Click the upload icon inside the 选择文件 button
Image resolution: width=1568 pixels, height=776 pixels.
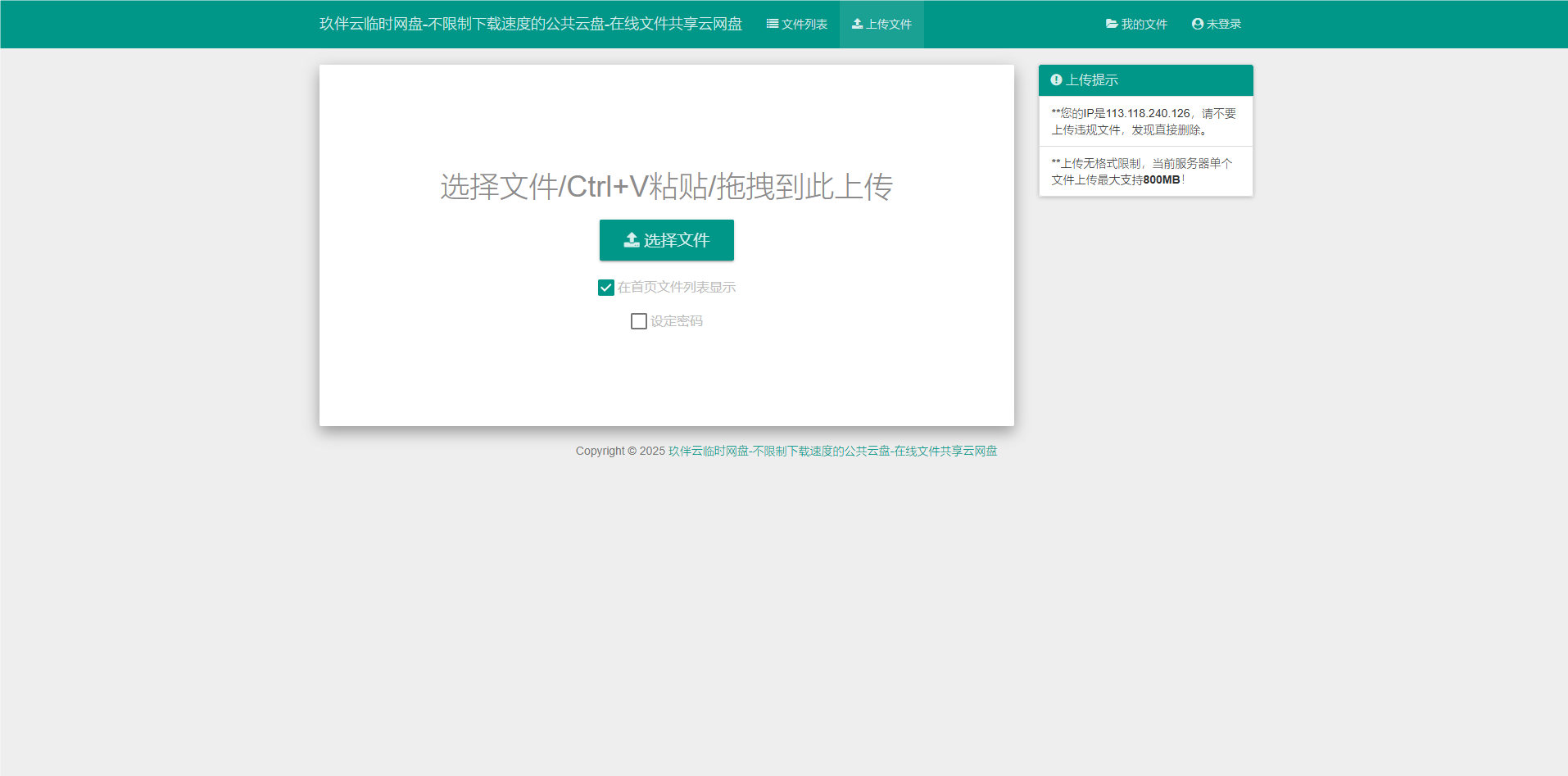[632, 240]
